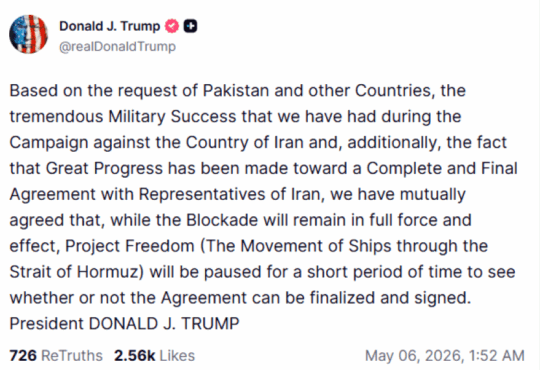Viewport: 540px width, 370px height.
Task: Click the red verified checkmark badge
Action: [x=172, y=26]
